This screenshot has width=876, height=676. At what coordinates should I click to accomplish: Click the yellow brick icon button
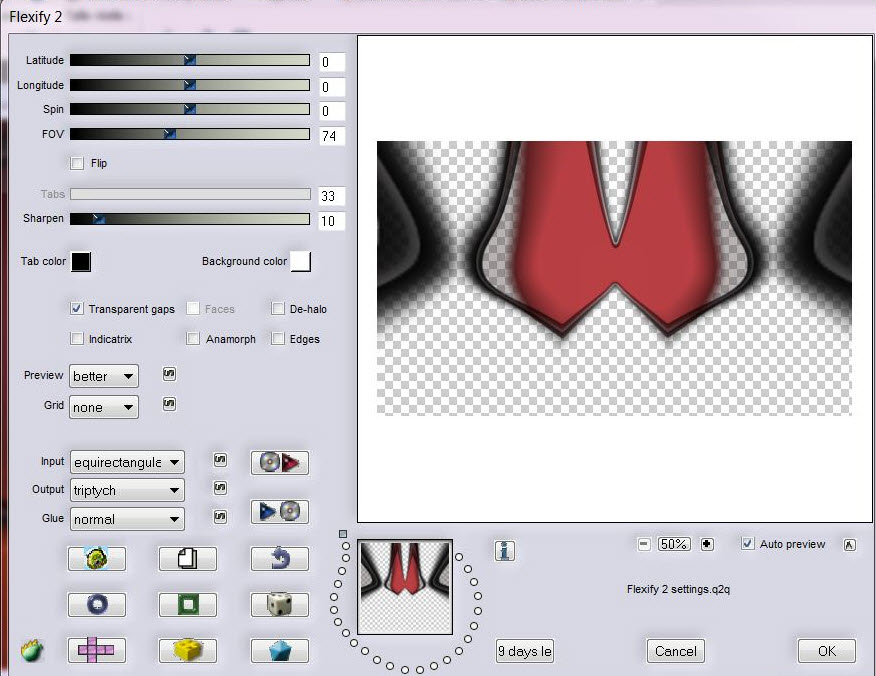click(x=188, y=650)
